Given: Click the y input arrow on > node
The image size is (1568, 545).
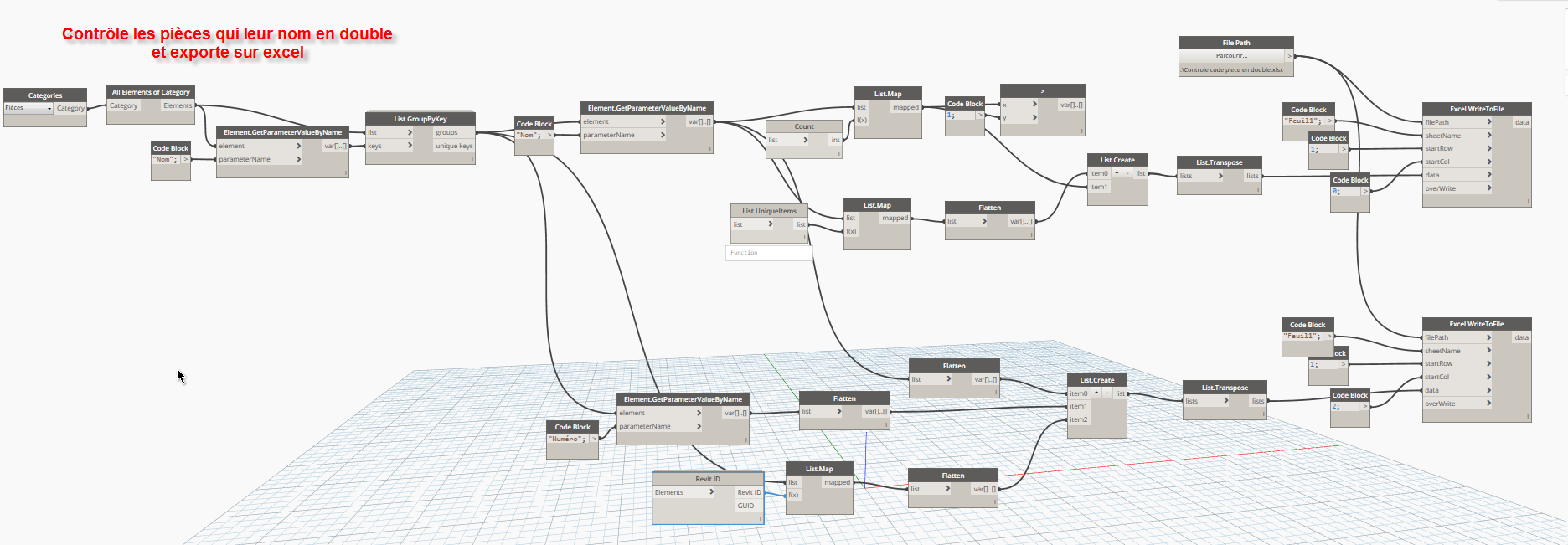Looking at the screenshot, I should [1034, 118].
